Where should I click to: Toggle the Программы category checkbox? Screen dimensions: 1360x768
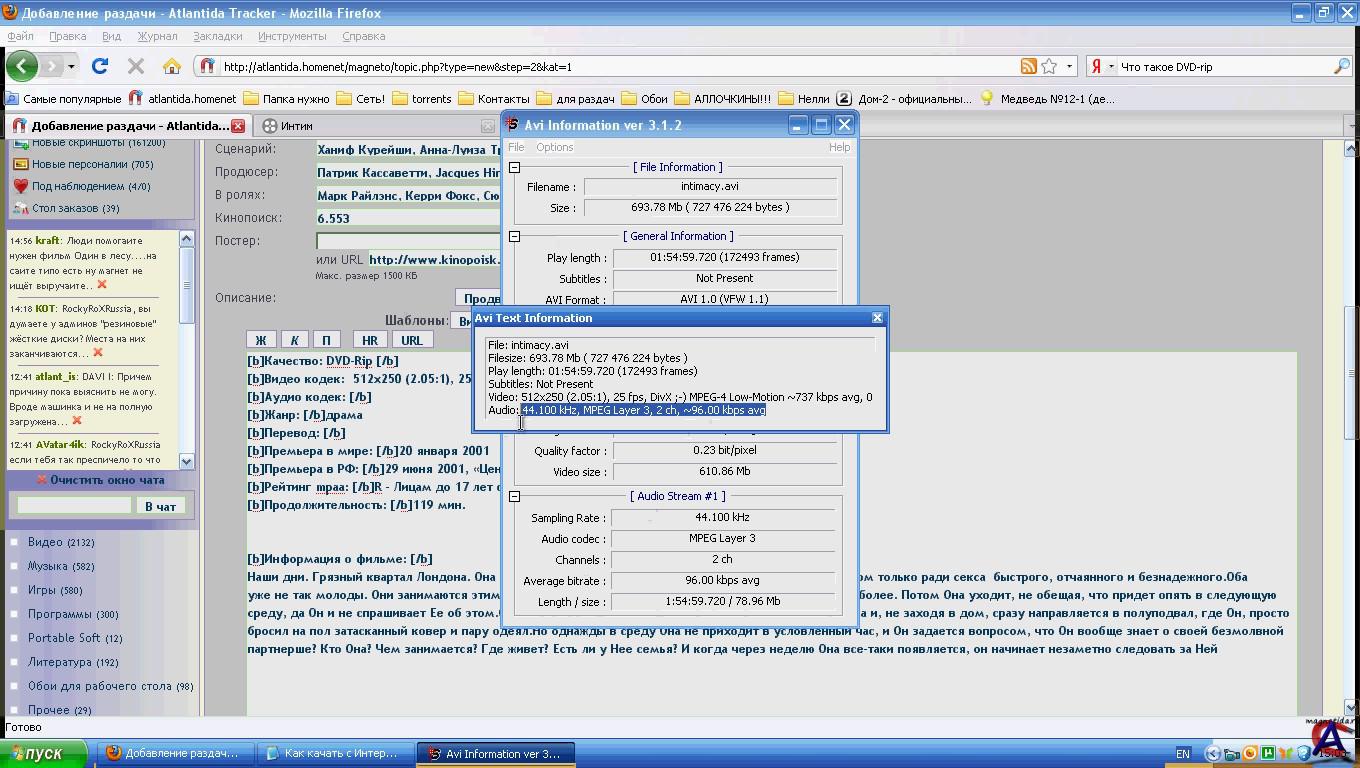[14, 614]
